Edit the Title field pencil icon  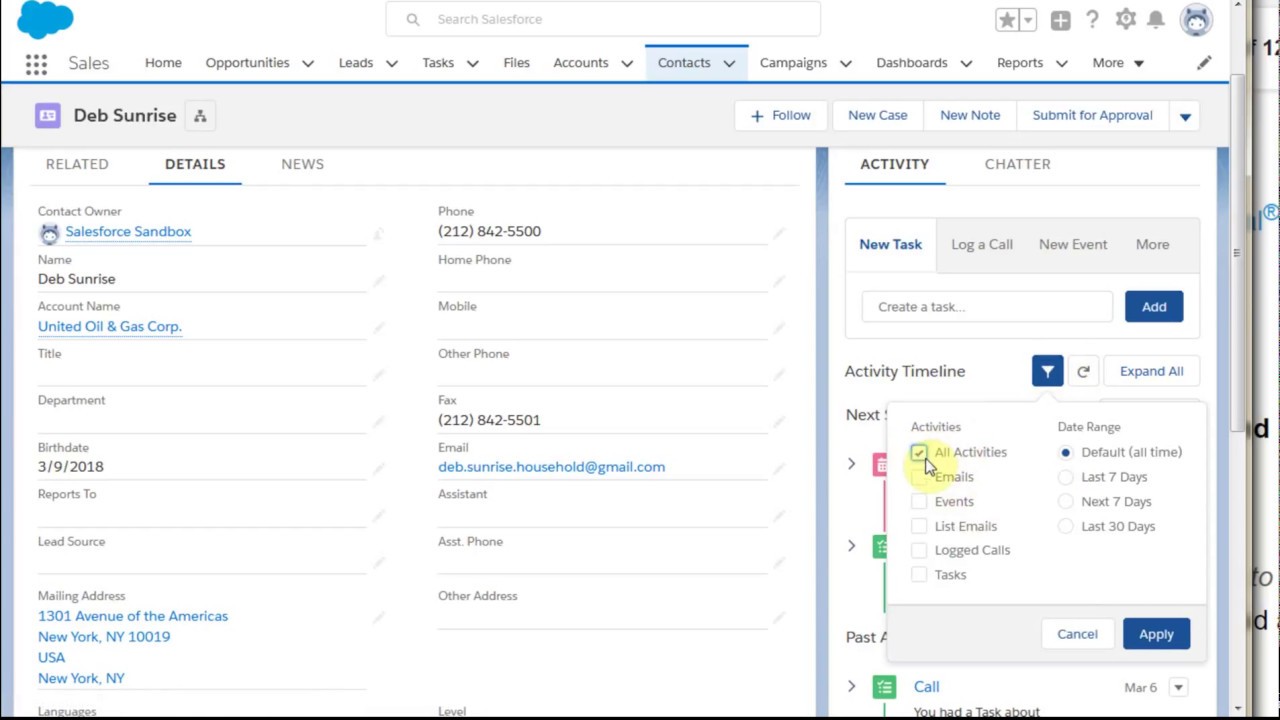pos(378,375)
